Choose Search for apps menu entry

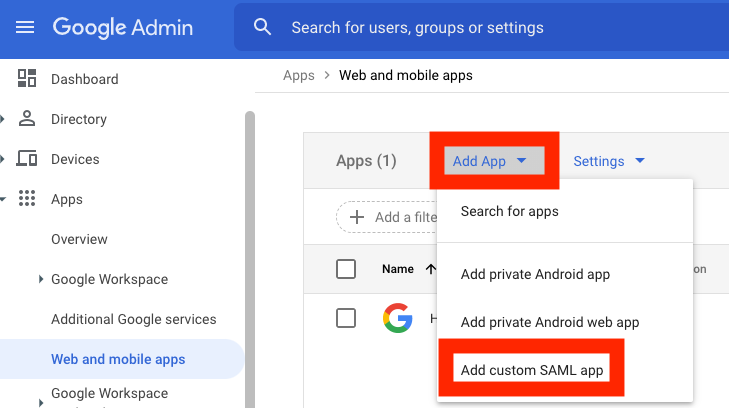click(x=565, y=211)
